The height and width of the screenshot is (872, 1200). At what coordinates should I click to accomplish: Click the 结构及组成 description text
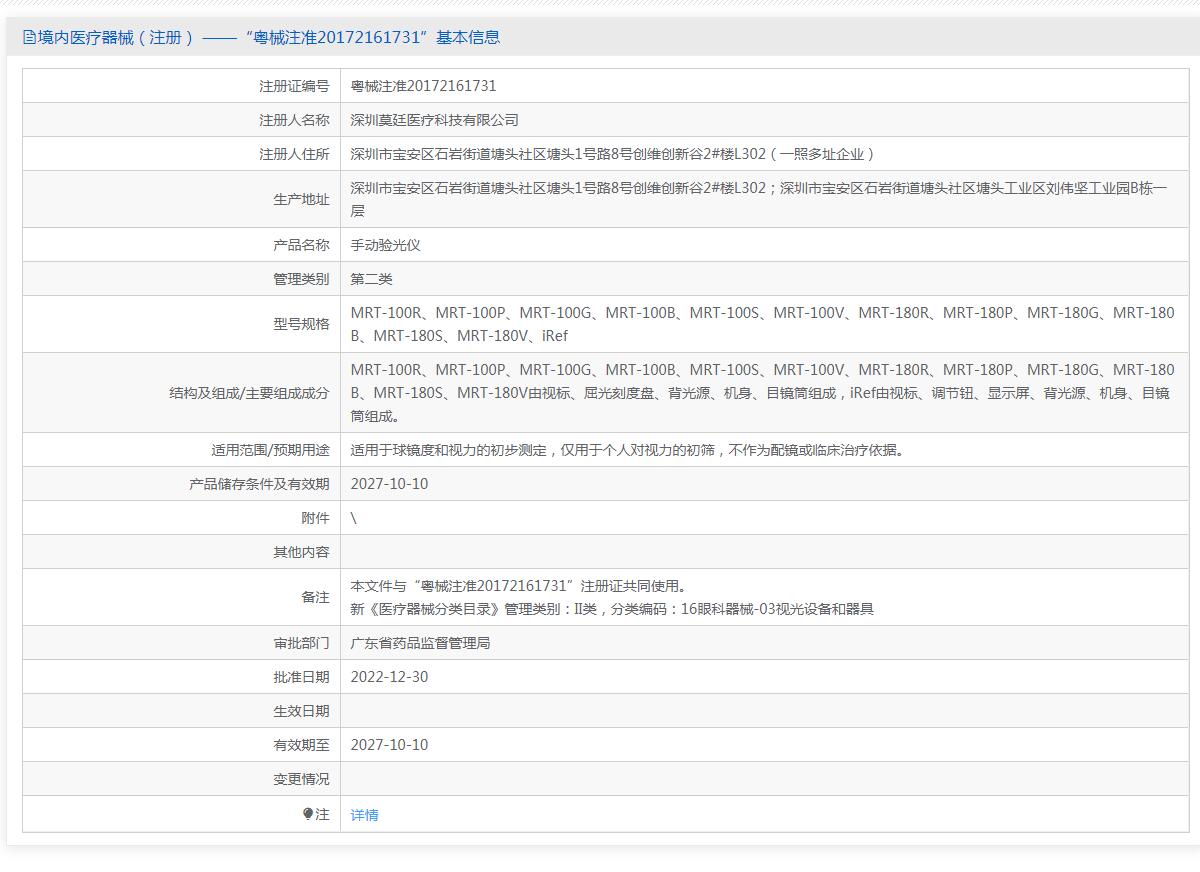762,393
